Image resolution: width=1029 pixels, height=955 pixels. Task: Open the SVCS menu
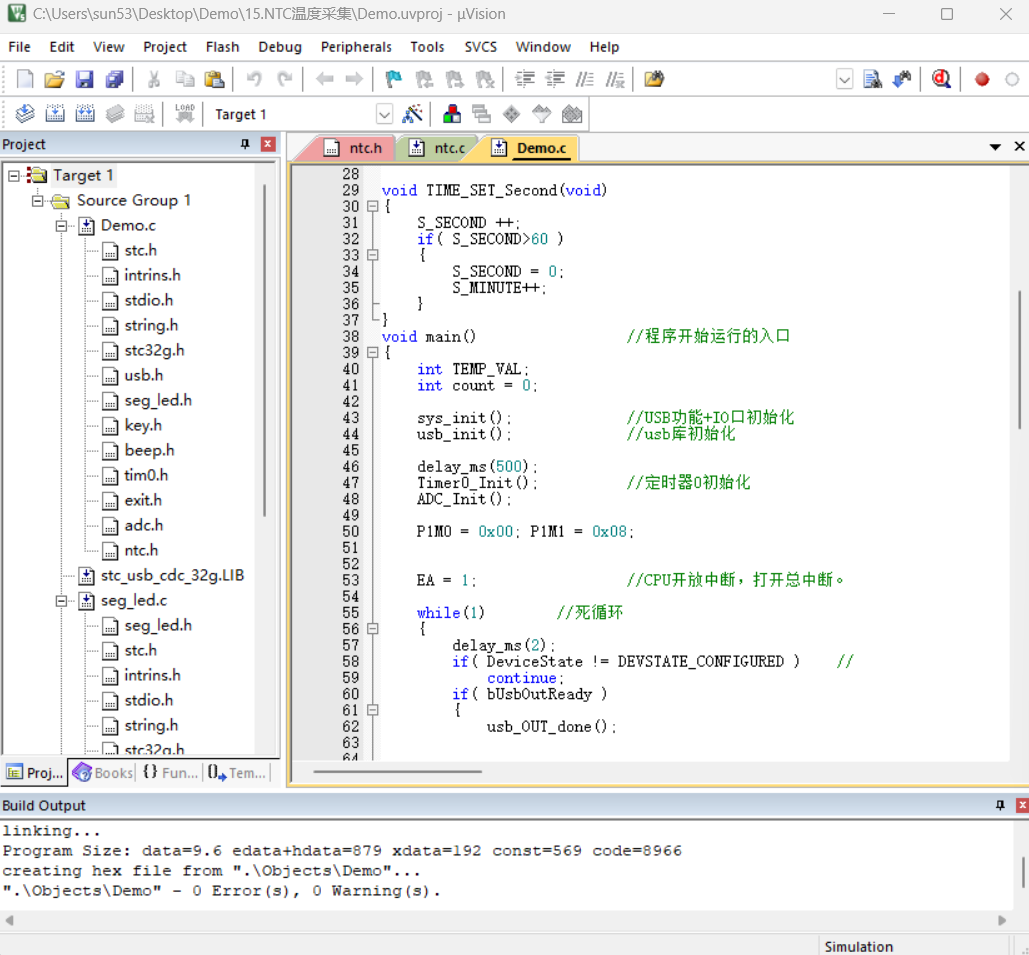coord(480,47)
